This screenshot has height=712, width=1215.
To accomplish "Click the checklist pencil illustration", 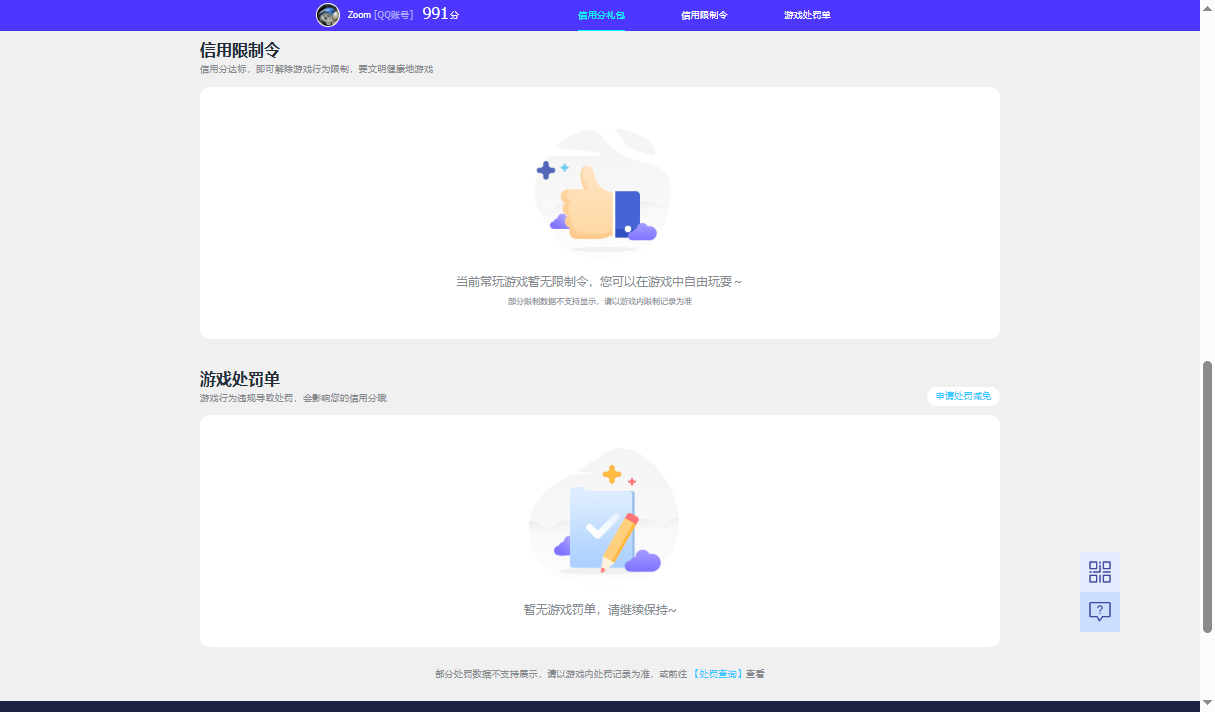I will [x=603, y=515].
